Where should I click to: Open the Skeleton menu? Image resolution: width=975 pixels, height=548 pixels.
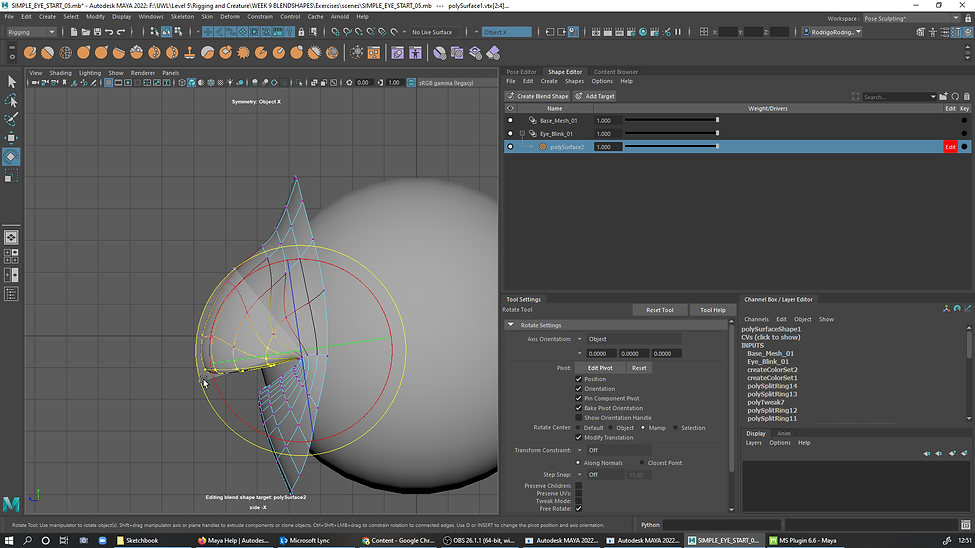(182, 17)
